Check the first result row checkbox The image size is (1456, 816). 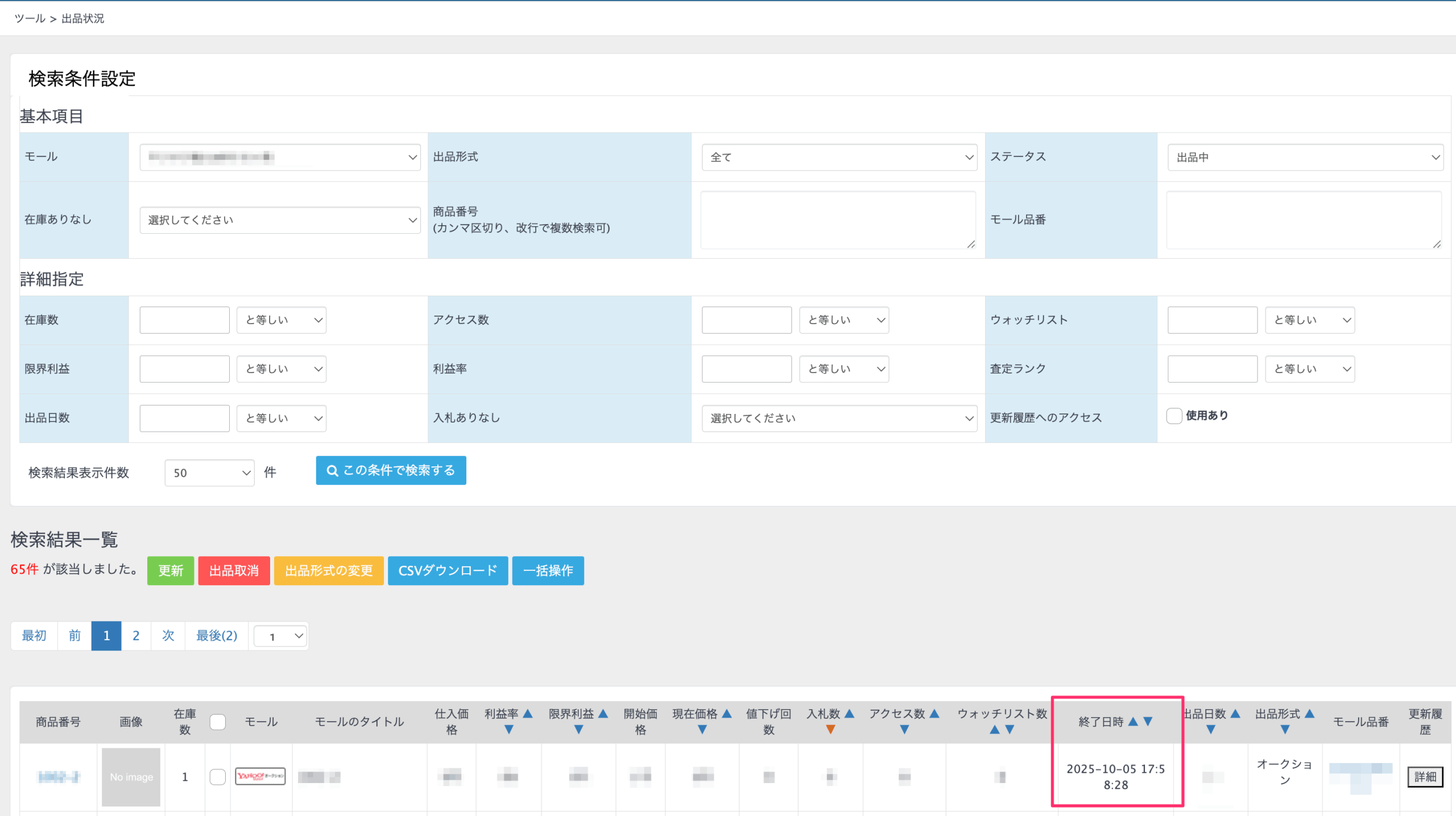pos(217,777)
